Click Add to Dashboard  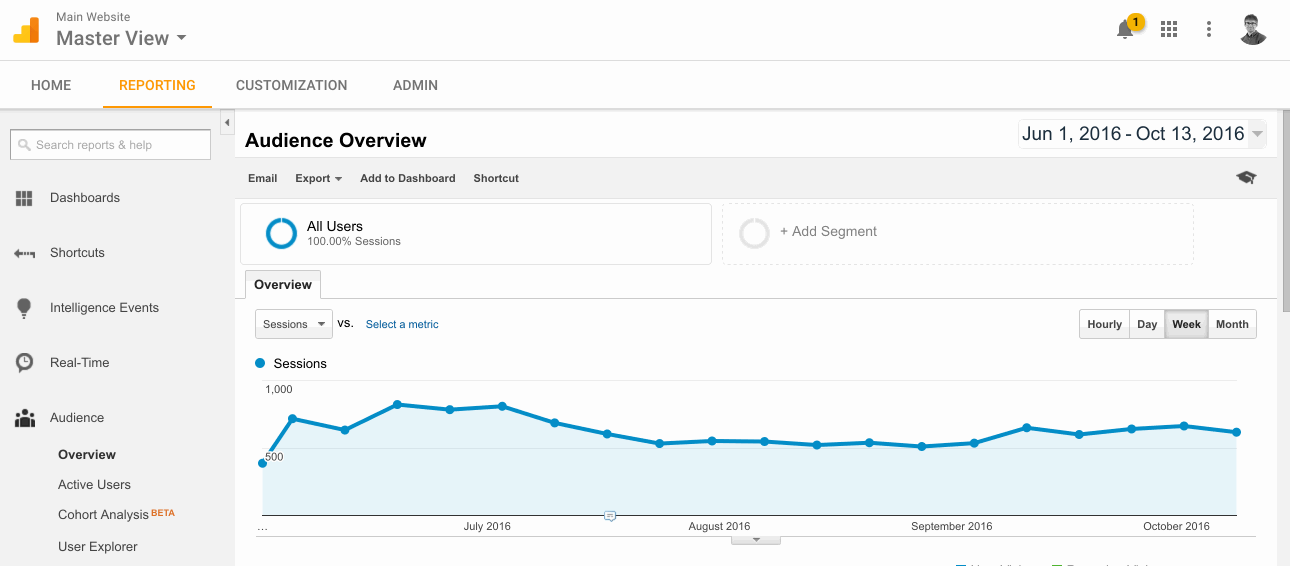pyautogui.click(x=407, y=178)
